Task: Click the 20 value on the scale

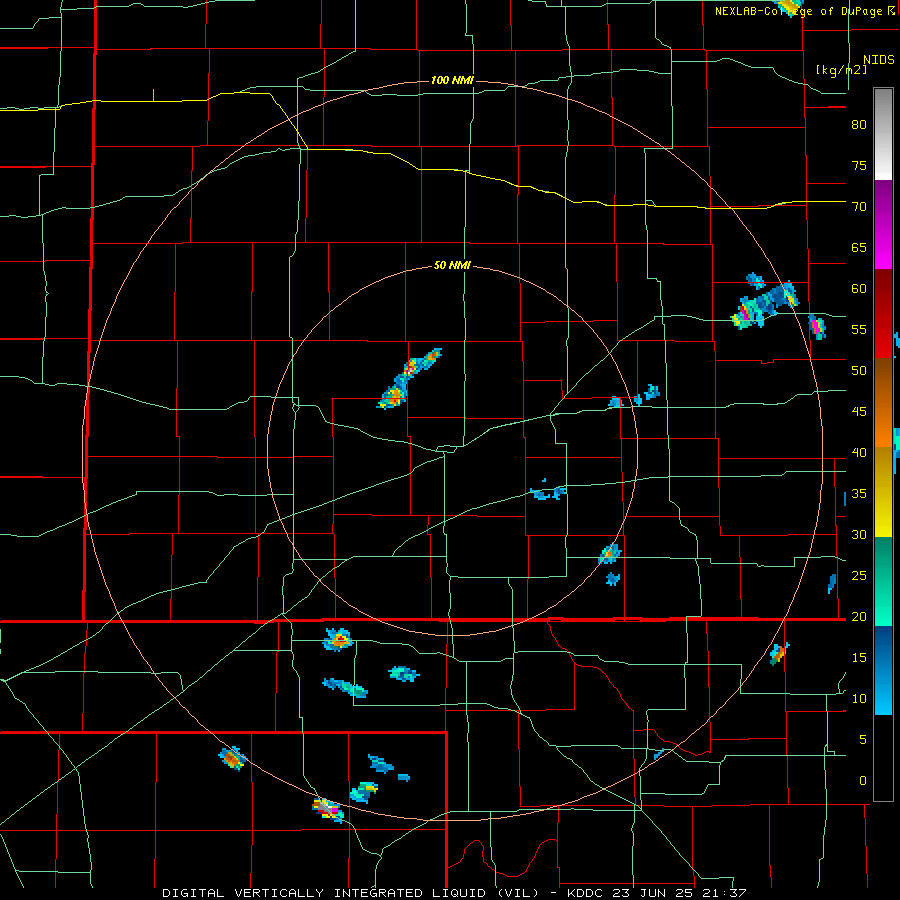Action: pyautogui.click(x=859, y=616)
